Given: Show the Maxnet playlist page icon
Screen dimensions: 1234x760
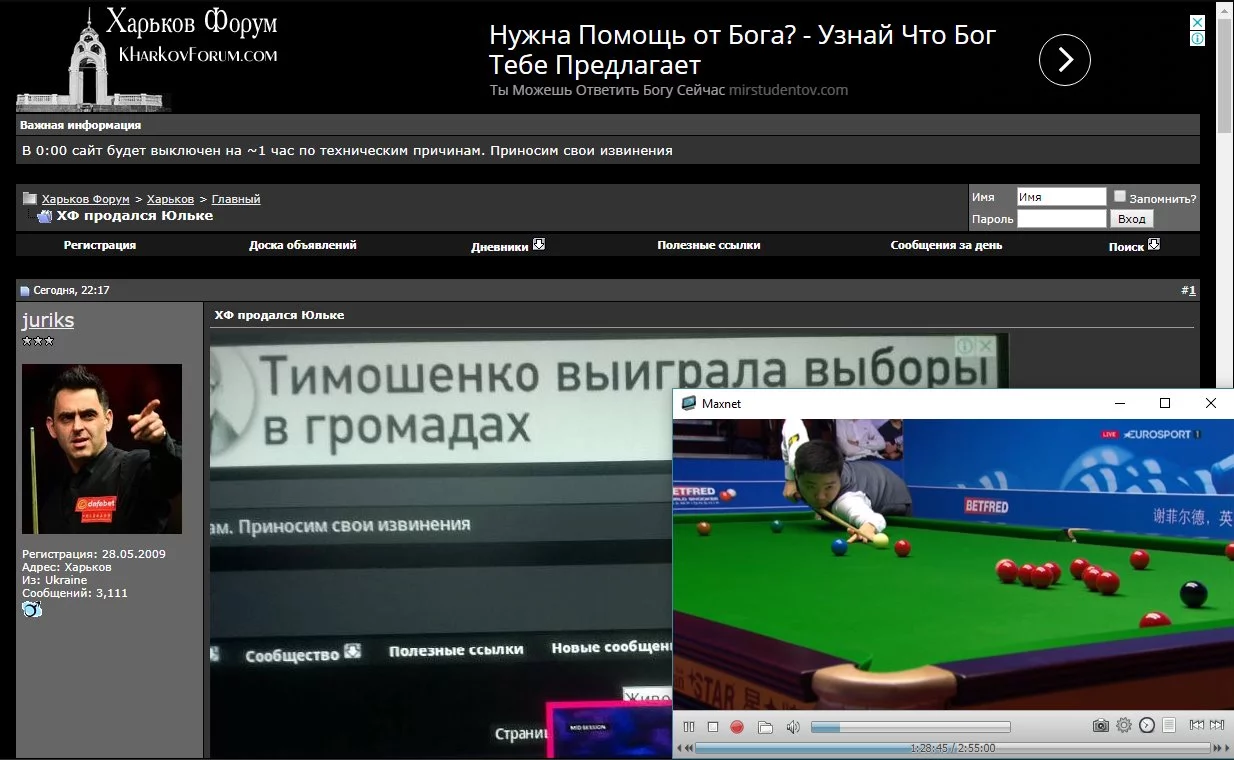Looking at the screenshot, I should pyautogui.click(x=1169, y=726).
